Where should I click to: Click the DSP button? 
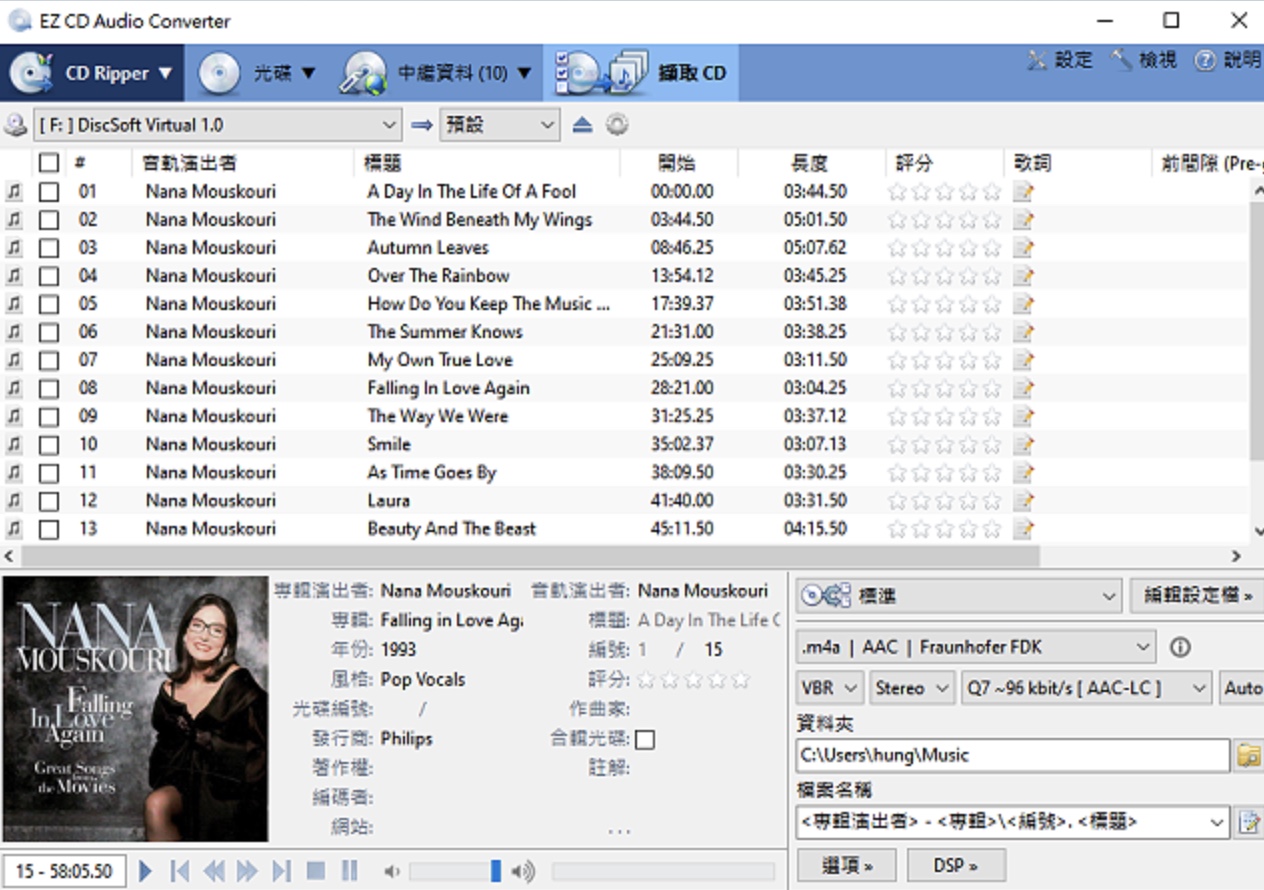click(956, 865)
